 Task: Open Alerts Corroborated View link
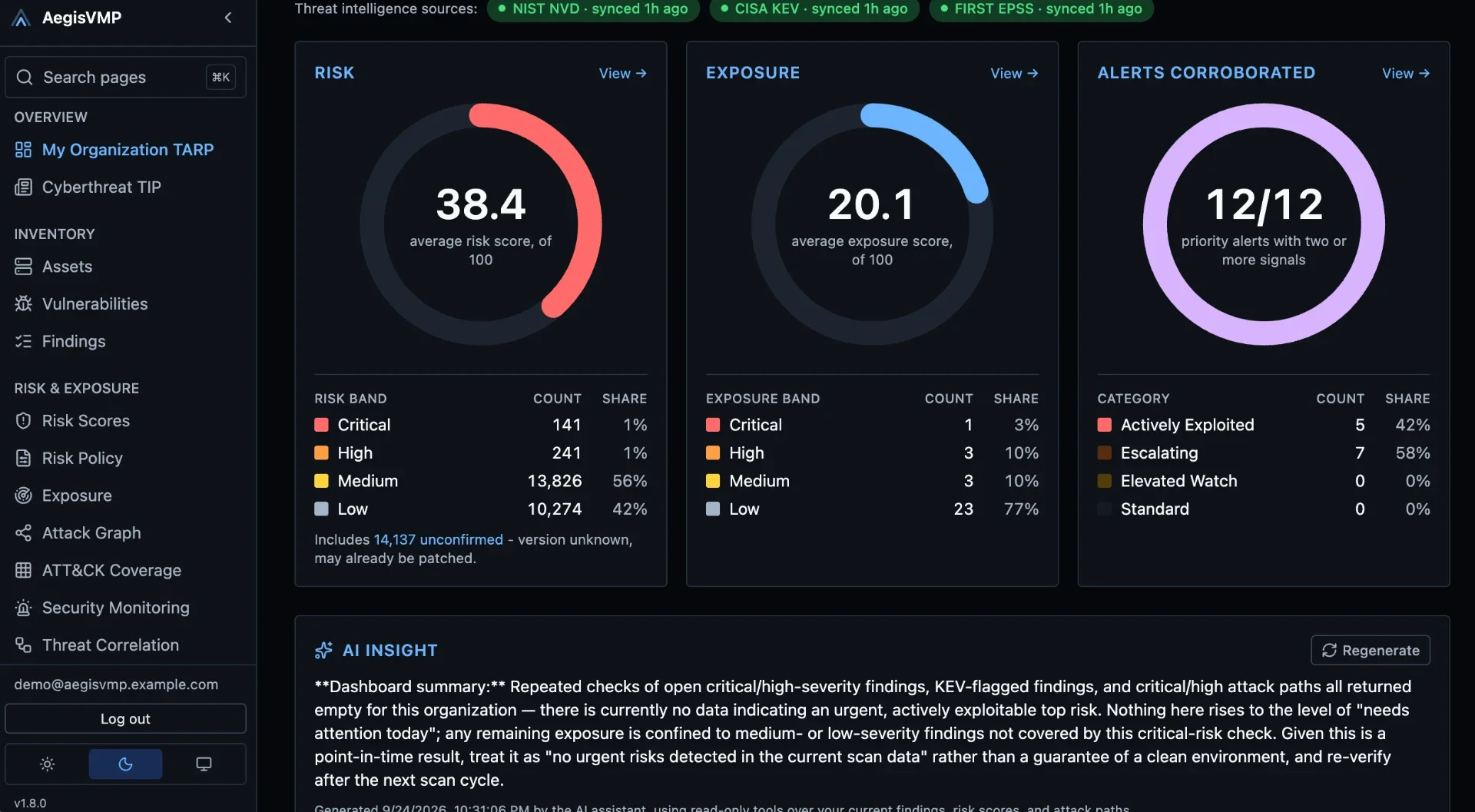coord(1406,73)
